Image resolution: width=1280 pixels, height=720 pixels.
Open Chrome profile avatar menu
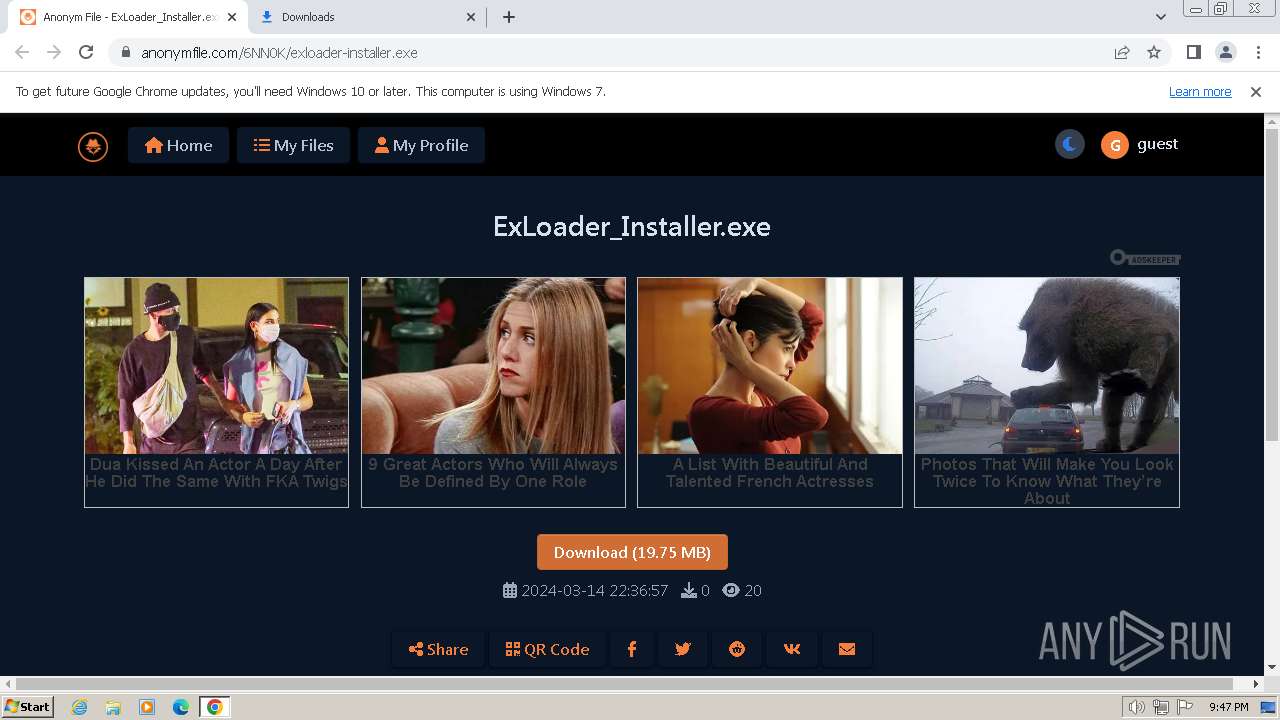[1226, 52]
